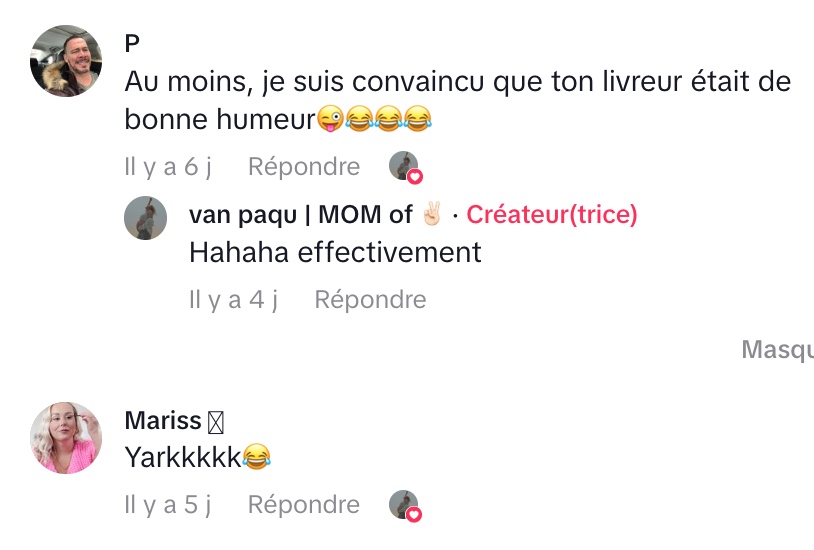Viewport: 814px width, 550px height.
Task: Open van paqu's small profile avatar
Action: (145, 217)
